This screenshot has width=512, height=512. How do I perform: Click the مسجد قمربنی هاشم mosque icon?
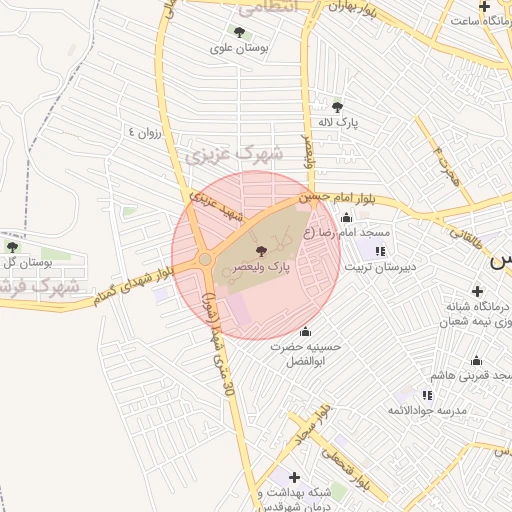tap(477, 361)
